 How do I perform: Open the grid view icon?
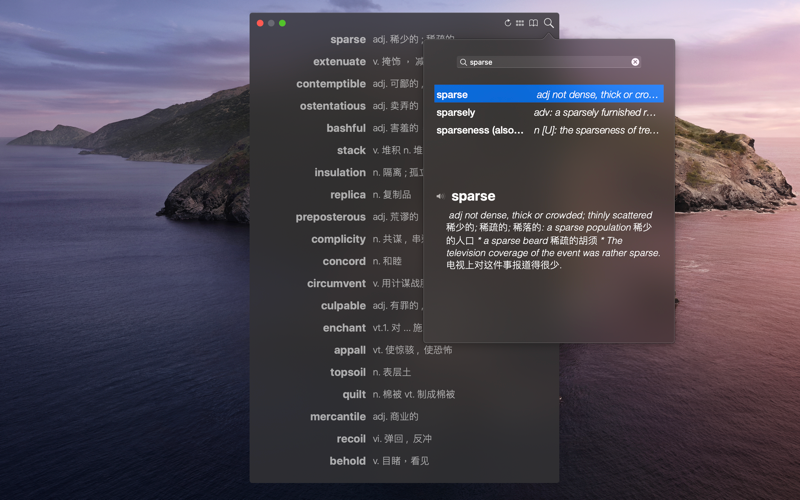(519, 23)
